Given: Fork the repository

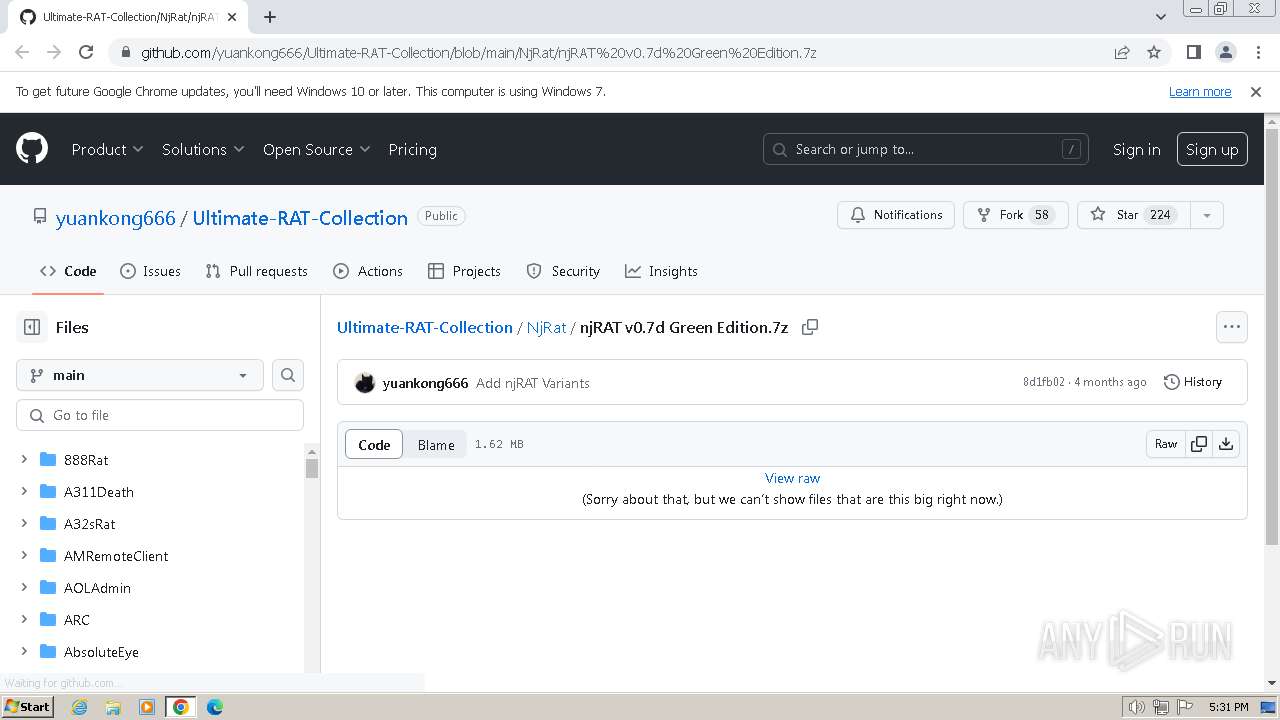Looking at the screenshot, I should [1015, 215].
